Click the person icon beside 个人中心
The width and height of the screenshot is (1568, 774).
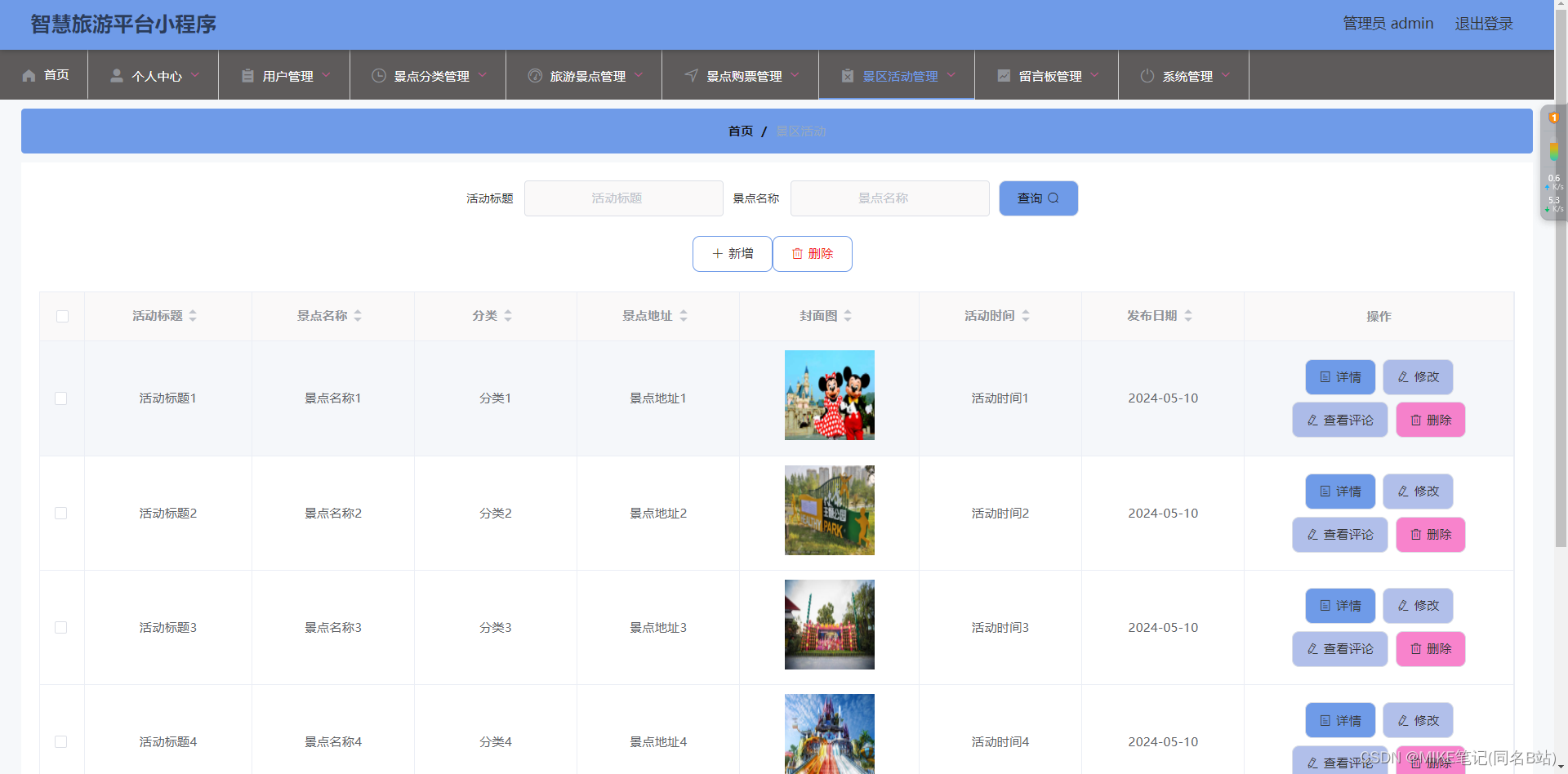pyautogui.click(x=117, y=76)
